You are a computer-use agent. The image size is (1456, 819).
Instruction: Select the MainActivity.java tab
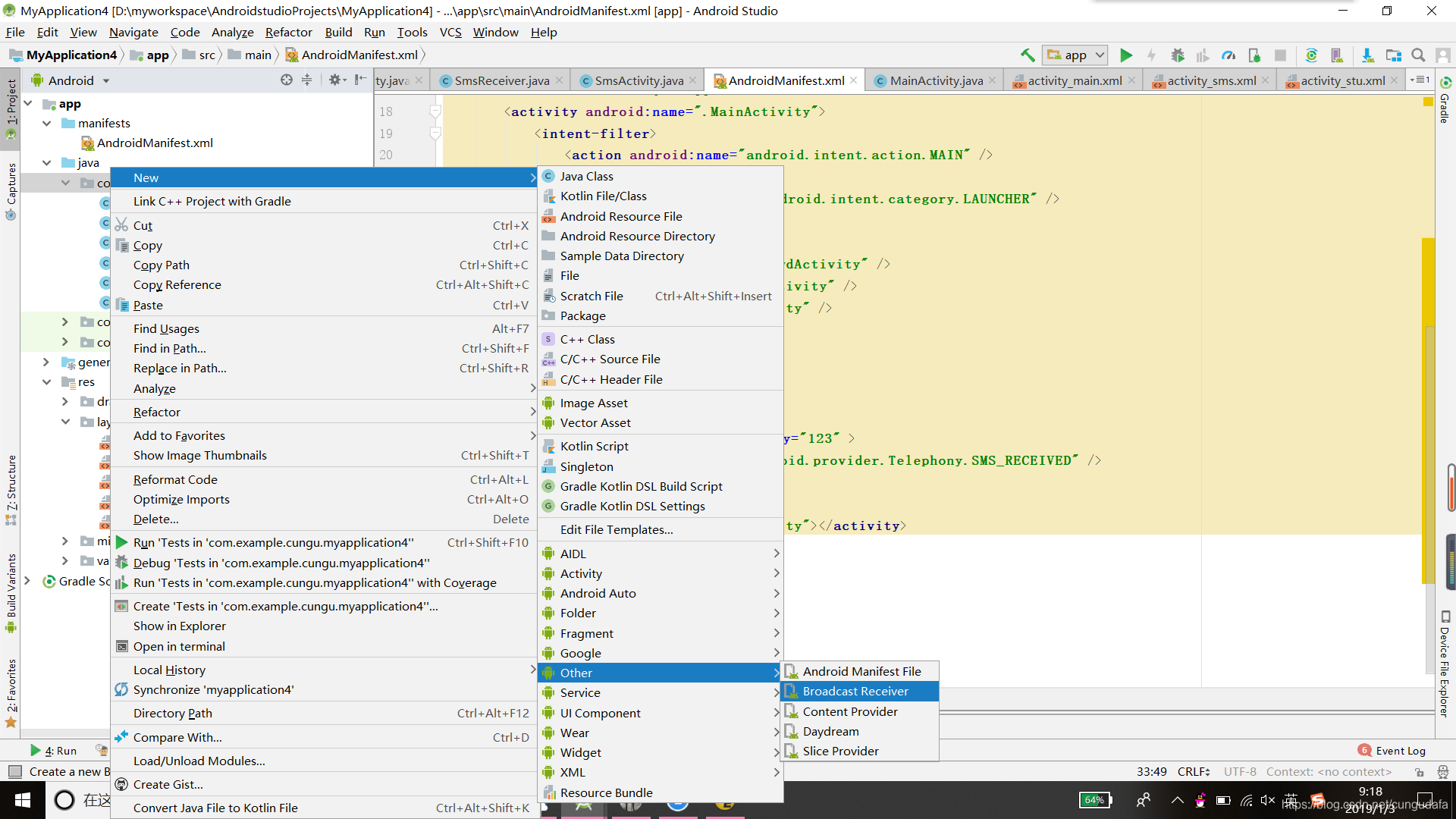[x=934, y=81]
